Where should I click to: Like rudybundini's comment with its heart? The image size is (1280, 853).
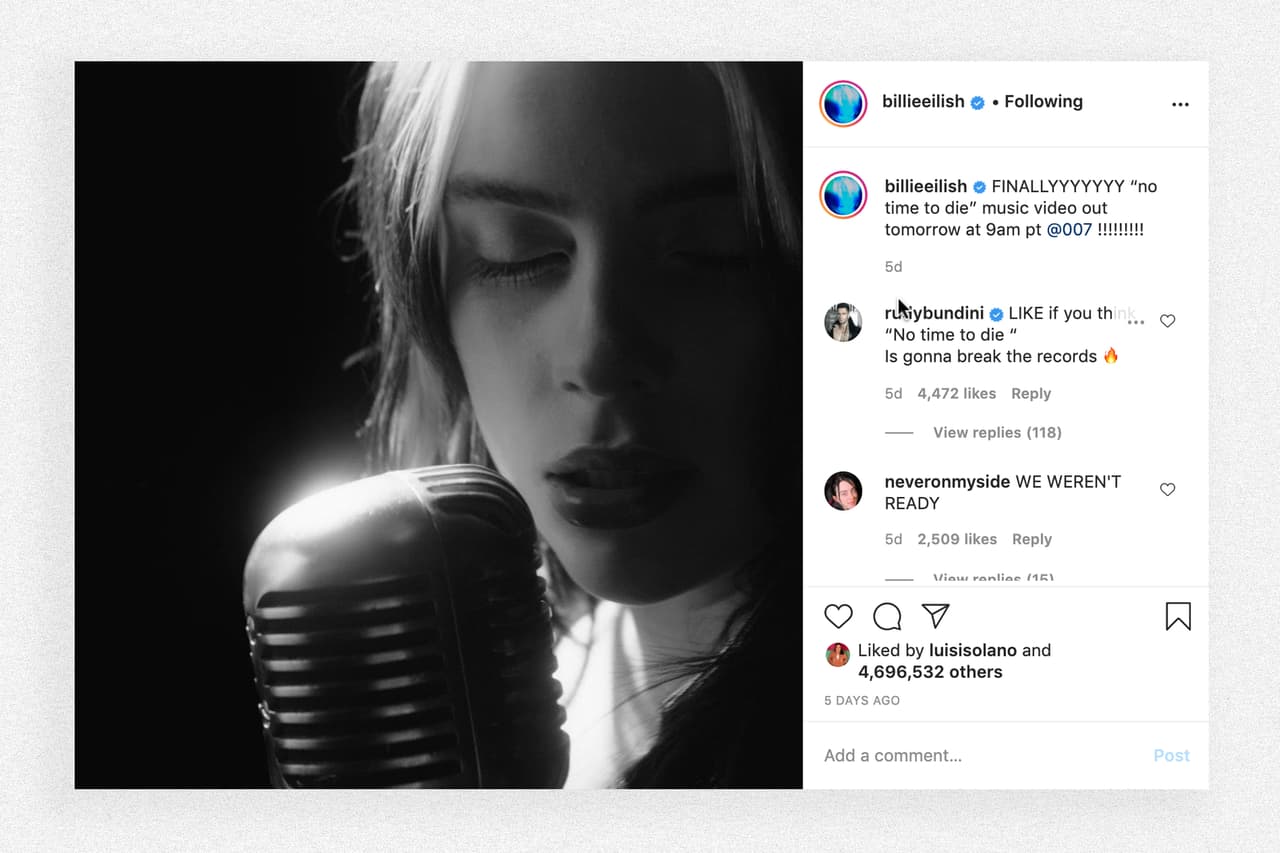click(1167, 320)
